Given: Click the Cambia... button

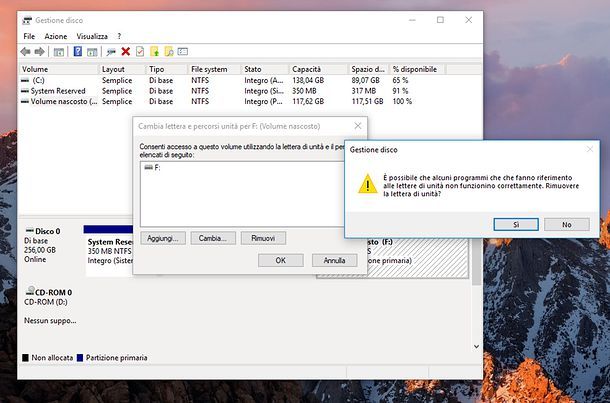Looking at the screenshot, I should [213, 238].
